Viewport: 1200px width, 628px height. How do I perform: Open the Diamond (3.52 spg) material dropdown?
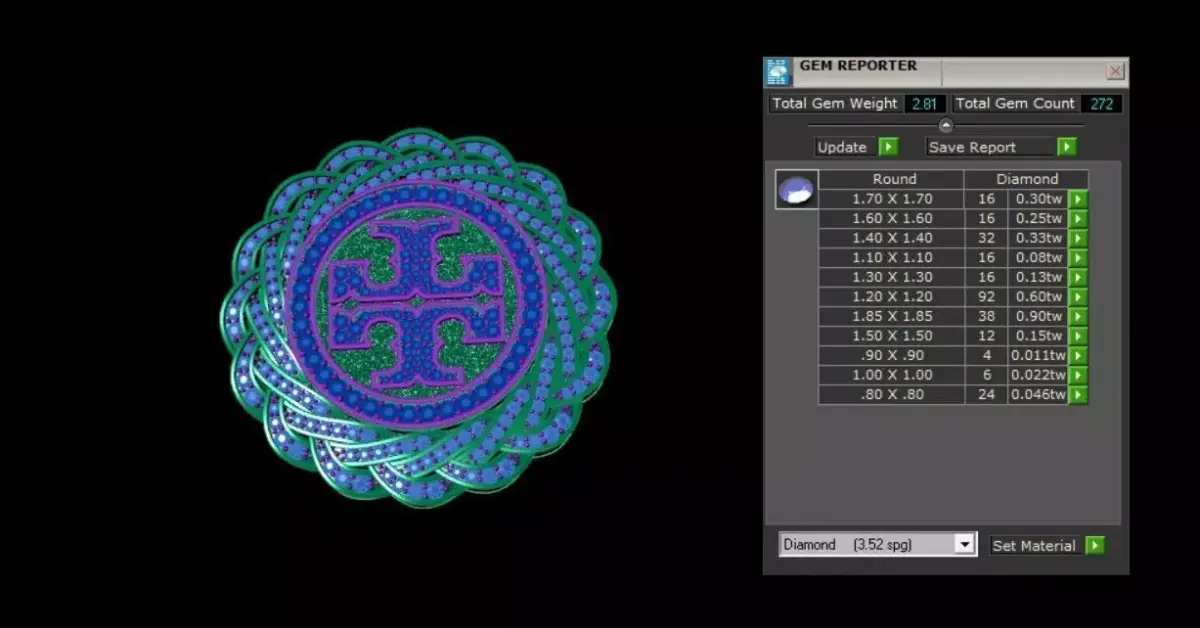click(x=964, y=544)
